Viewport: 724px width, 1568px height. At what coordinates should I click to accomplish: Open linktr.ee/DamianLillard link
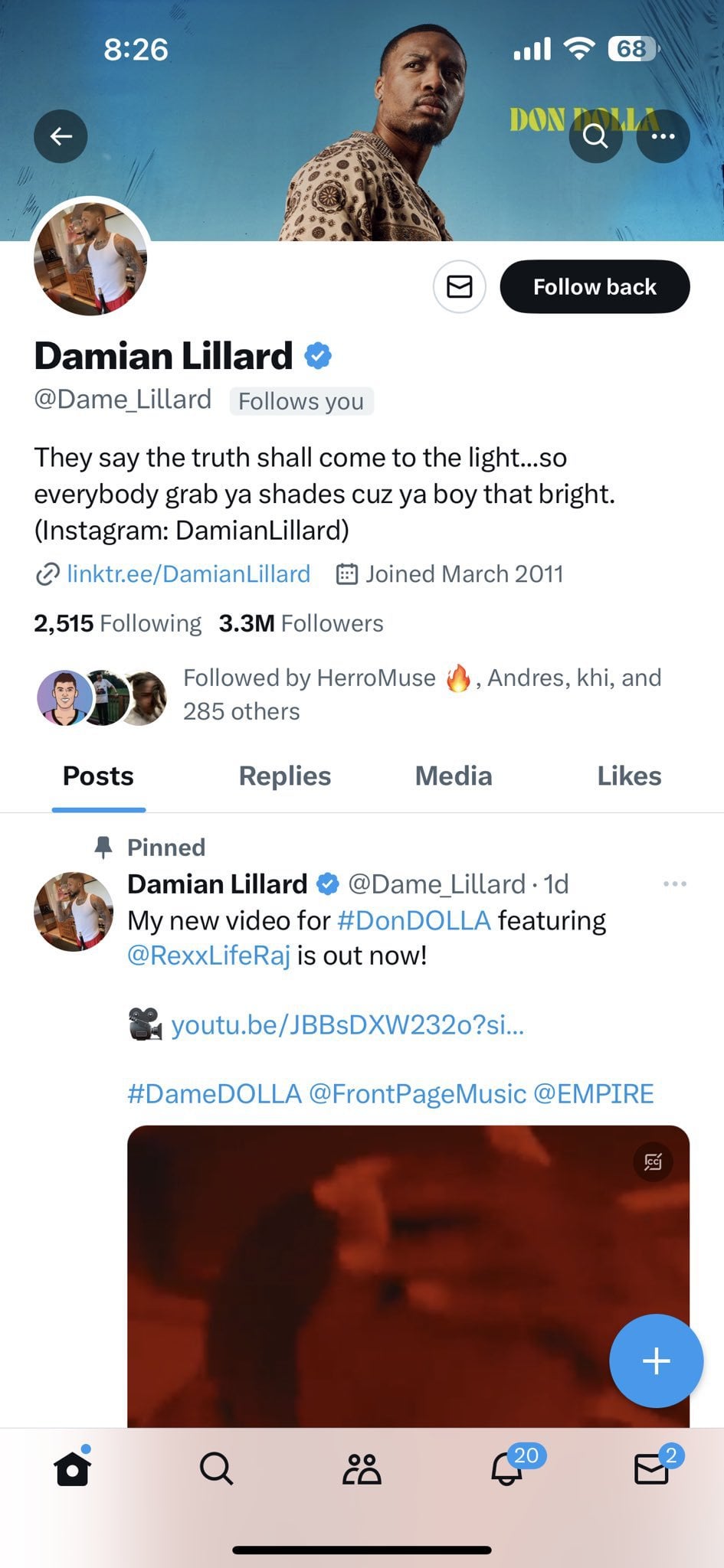188,574
